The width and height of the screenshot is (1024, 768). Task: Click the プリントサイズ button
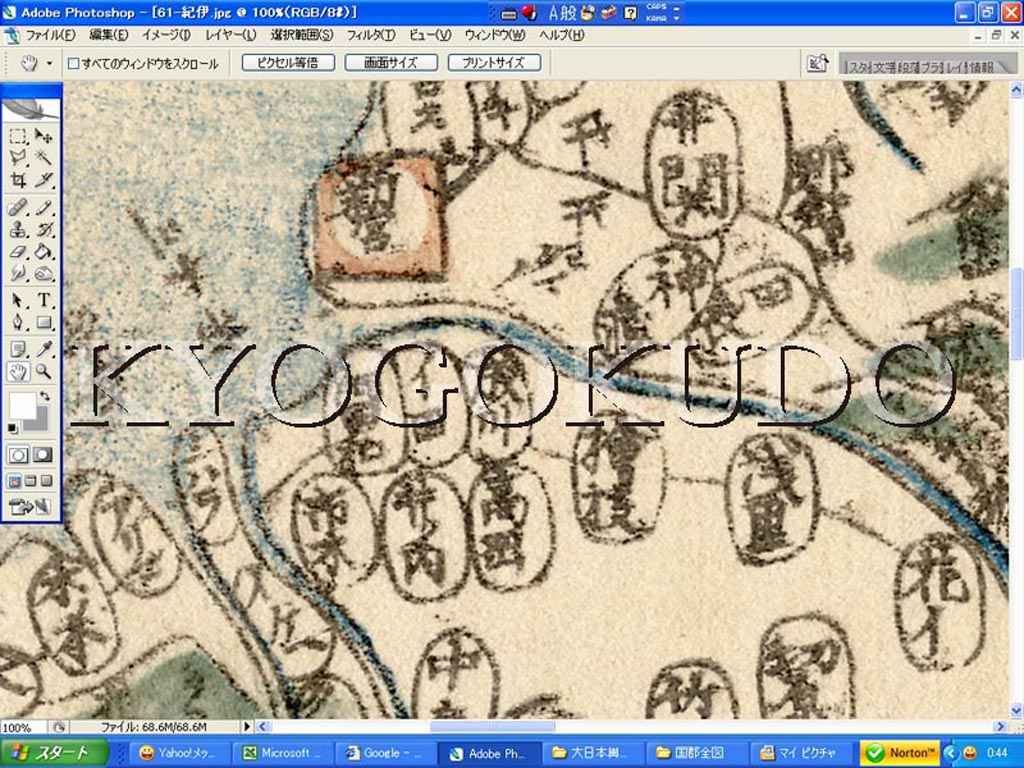coord(494,63)
